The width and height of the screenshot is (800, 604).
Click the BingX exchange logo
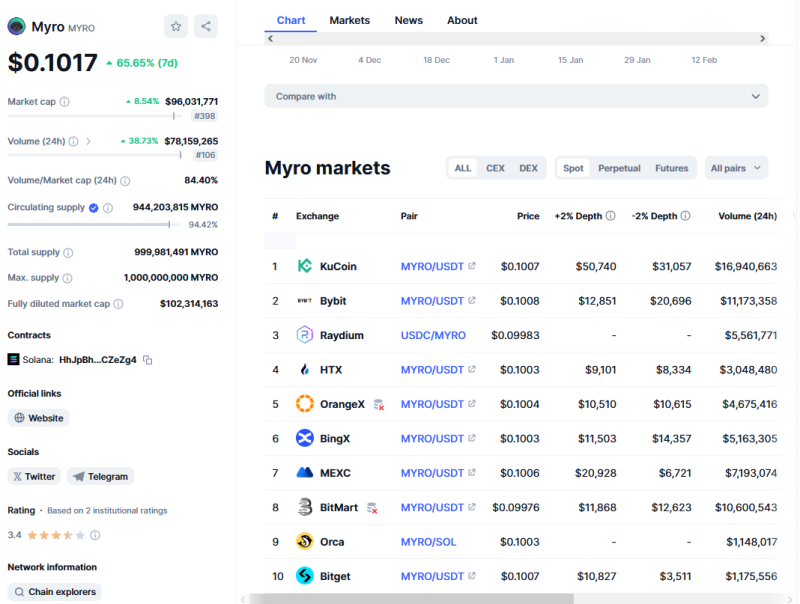(x=305, y=438)
